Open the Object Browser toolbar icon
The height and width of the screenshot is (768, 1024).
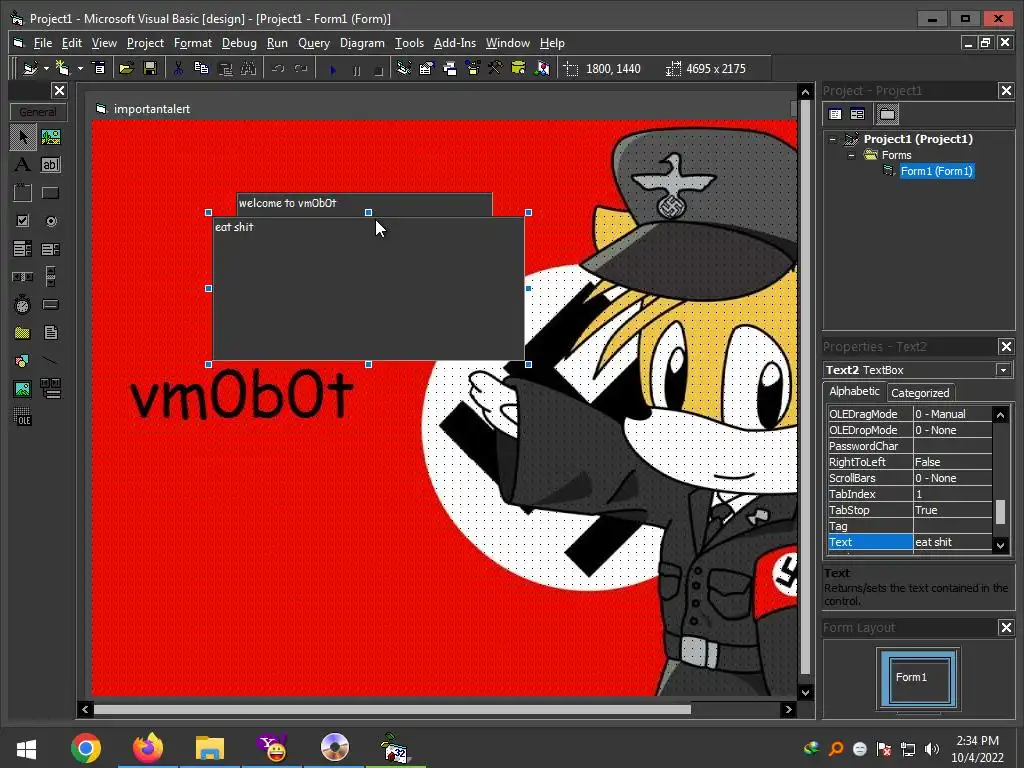click(473, 69)
